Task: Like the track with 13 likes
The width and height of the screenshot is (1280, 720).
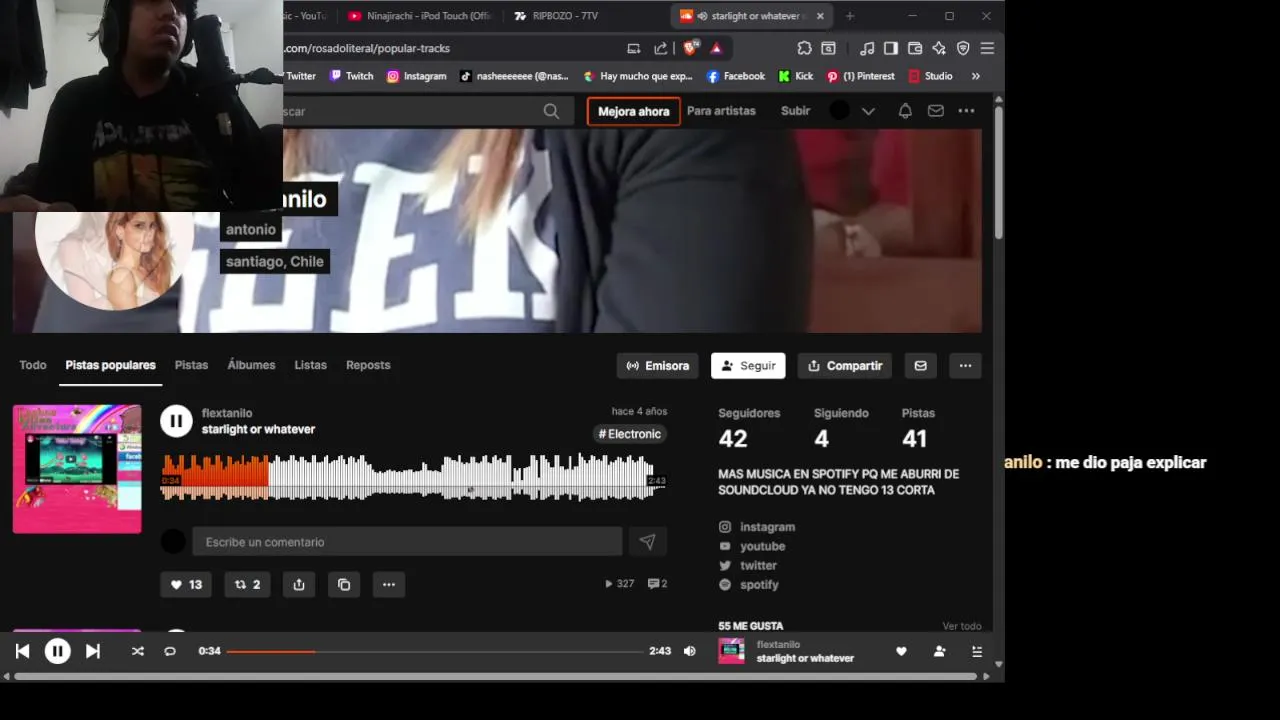Action: [x=186, y=585]
